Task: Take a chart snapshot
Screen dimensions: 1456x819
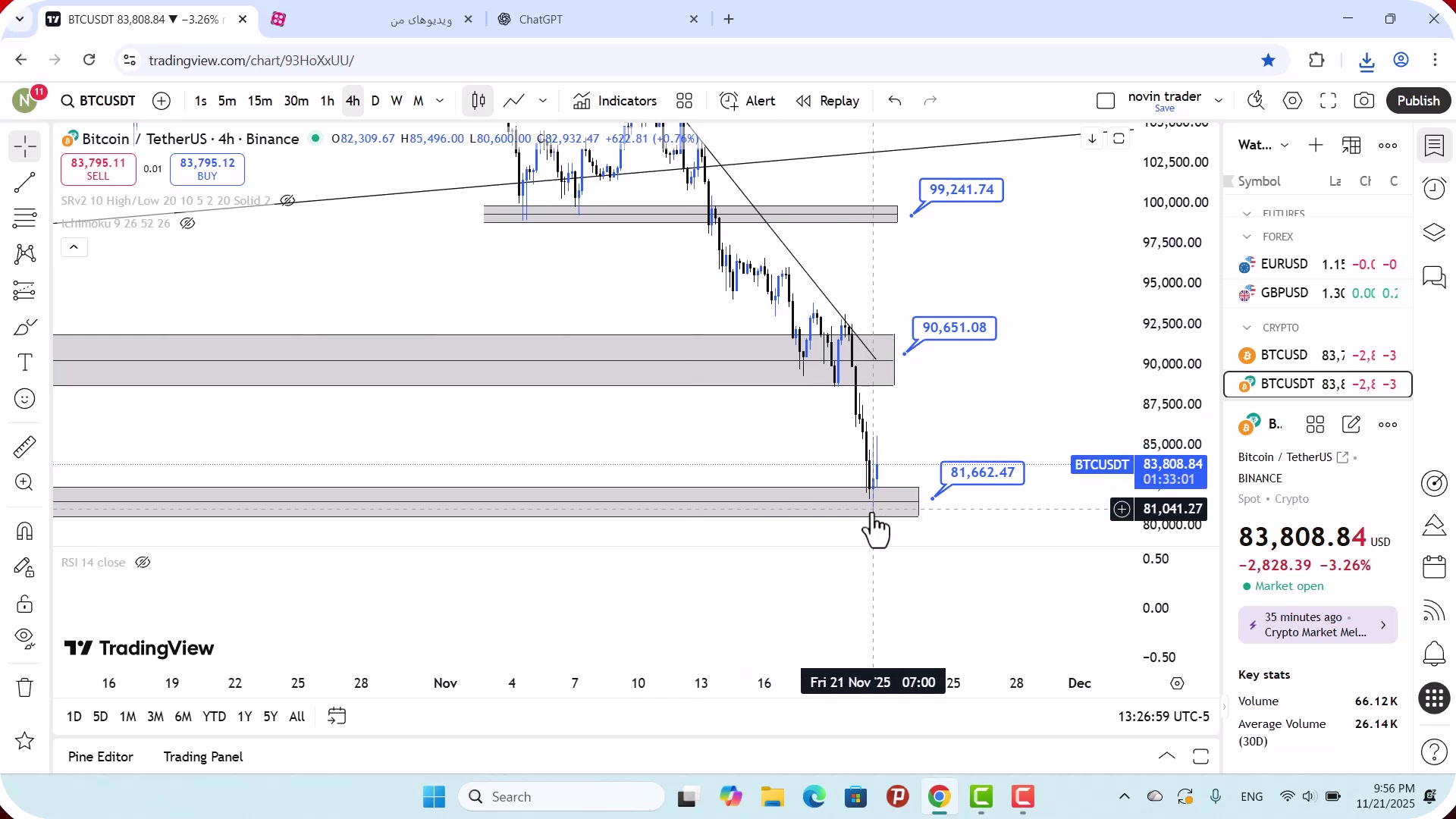Action: click(1363, 101)
